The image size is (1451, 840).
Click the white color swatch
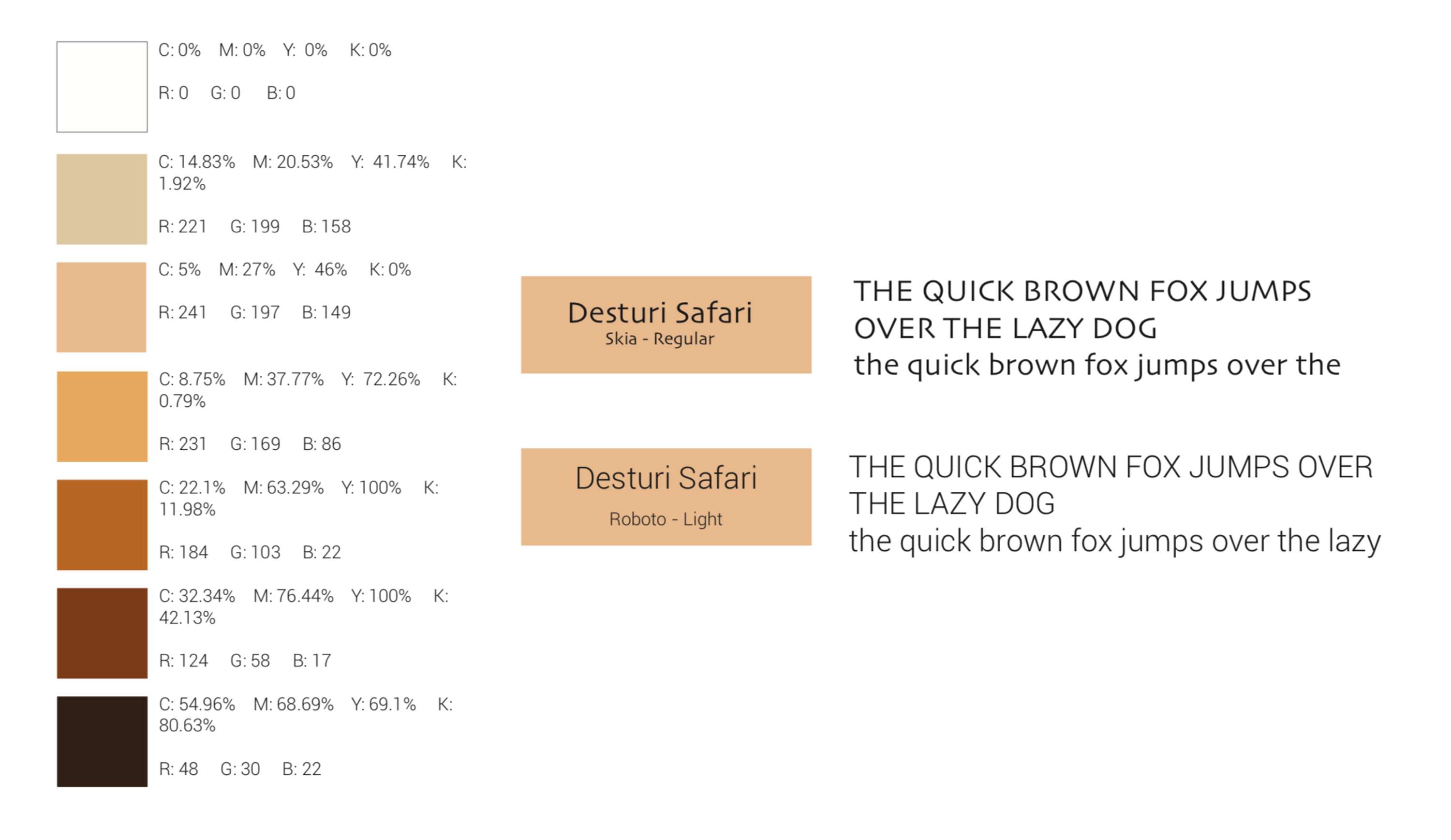pos(102,87)
